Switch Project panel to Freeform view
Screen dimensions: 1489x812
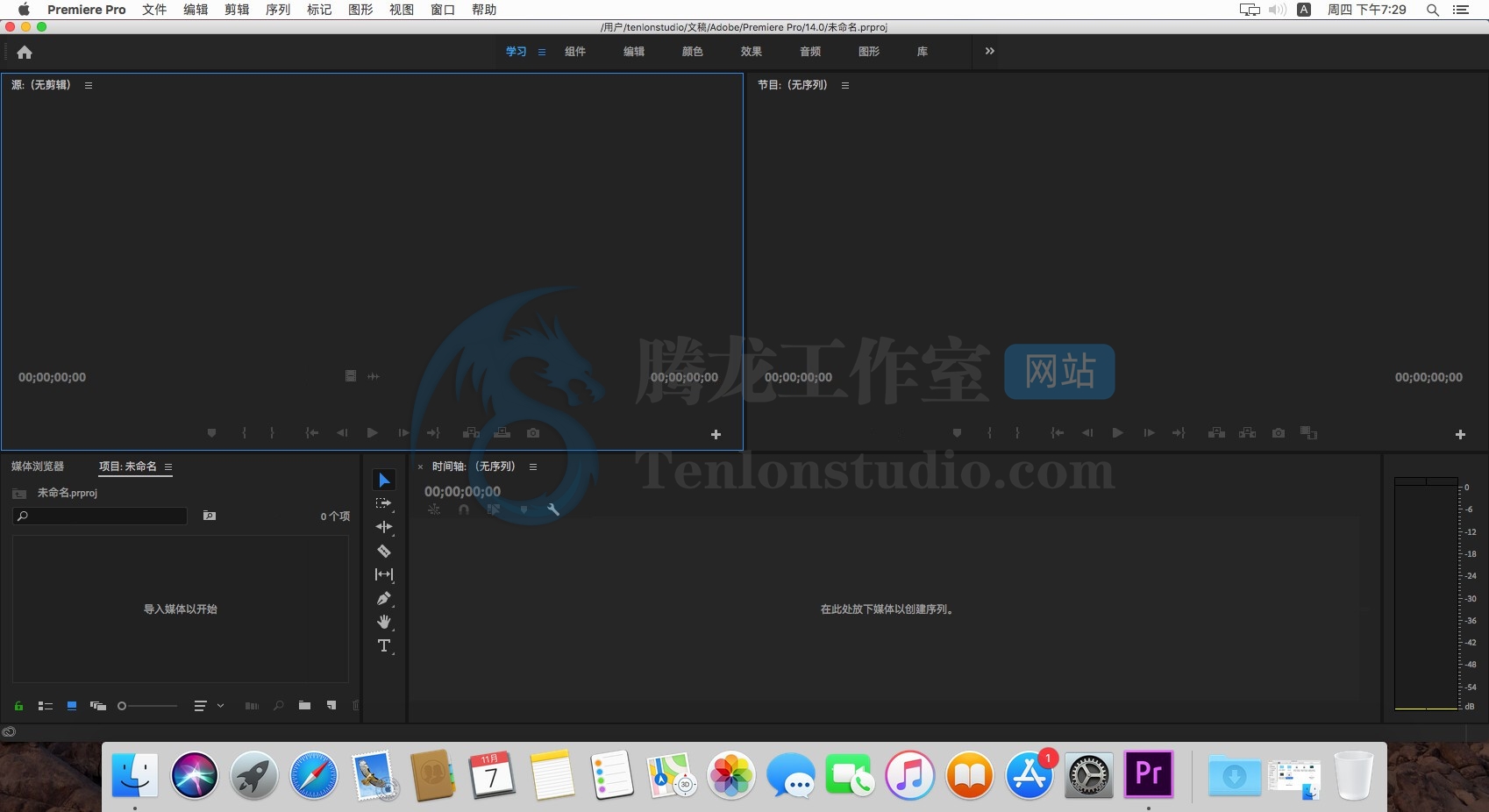click(x=98, y=706)
